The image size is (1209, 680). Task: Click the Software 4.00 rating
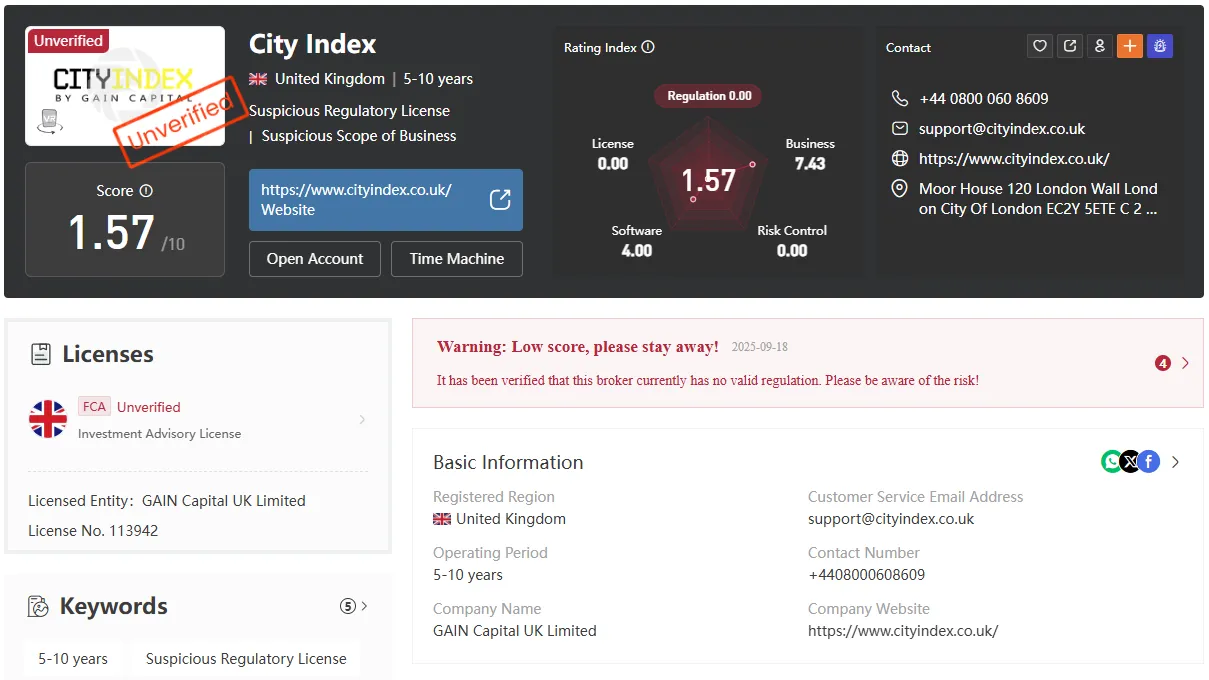637,241
